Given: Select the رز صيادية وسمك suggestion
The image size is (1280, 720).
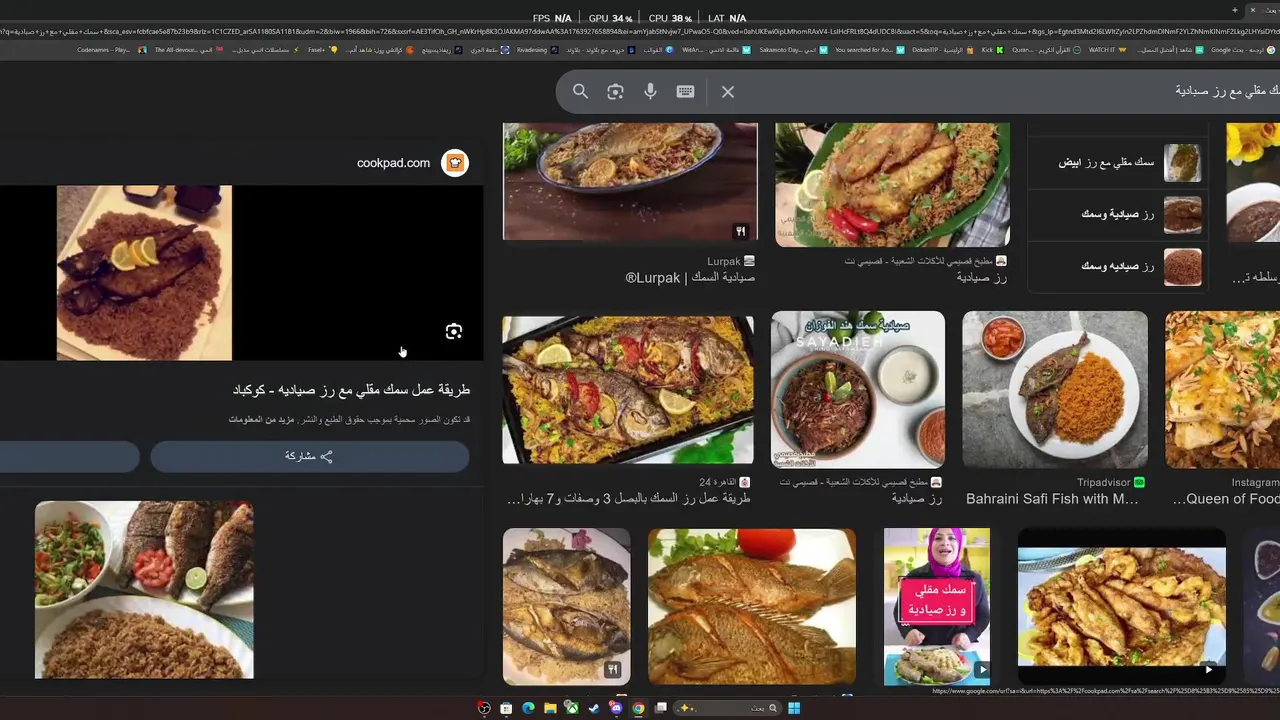Looking at the screenshot, I should pos(1117,214).
